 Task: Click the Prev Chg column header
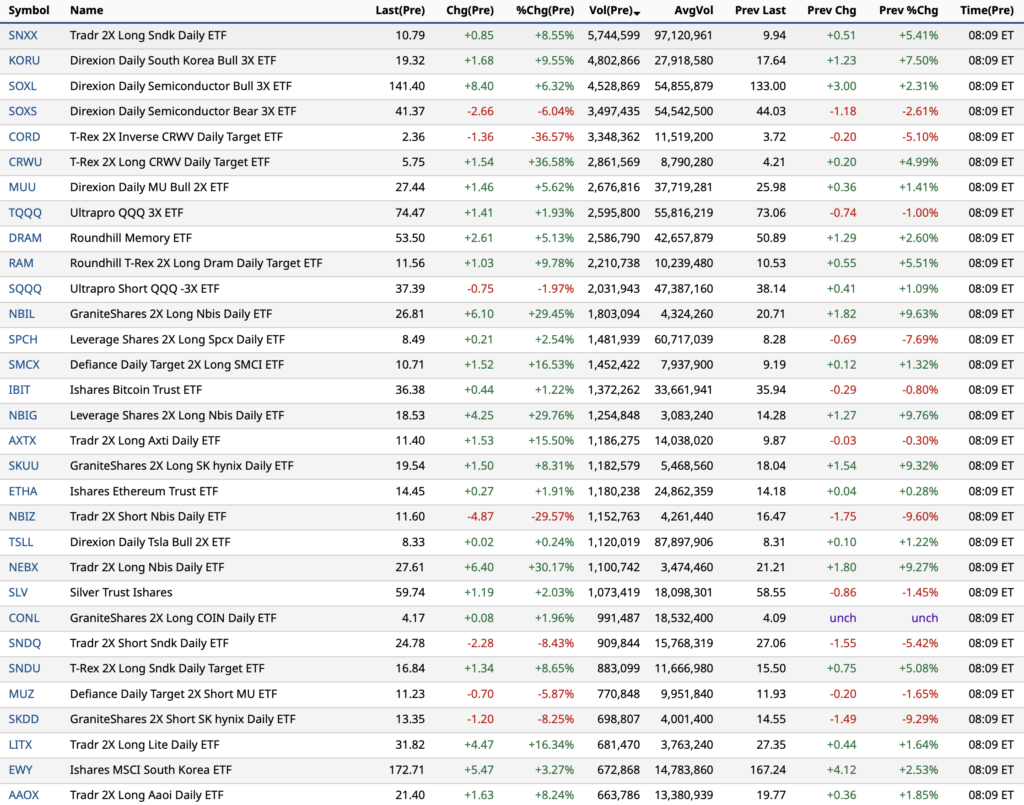pos(831,10)
